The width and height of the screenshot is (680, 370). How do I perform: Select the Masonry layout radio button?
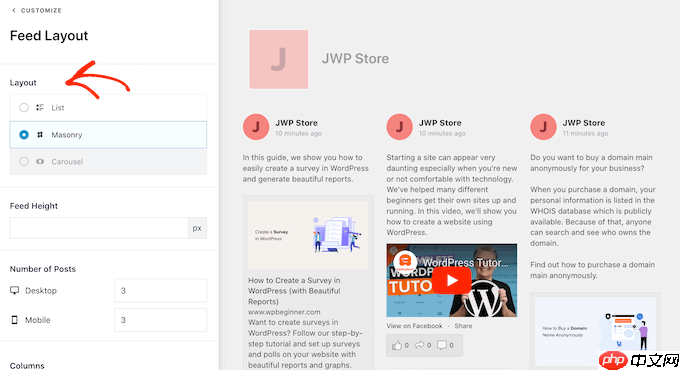[24, 135]
